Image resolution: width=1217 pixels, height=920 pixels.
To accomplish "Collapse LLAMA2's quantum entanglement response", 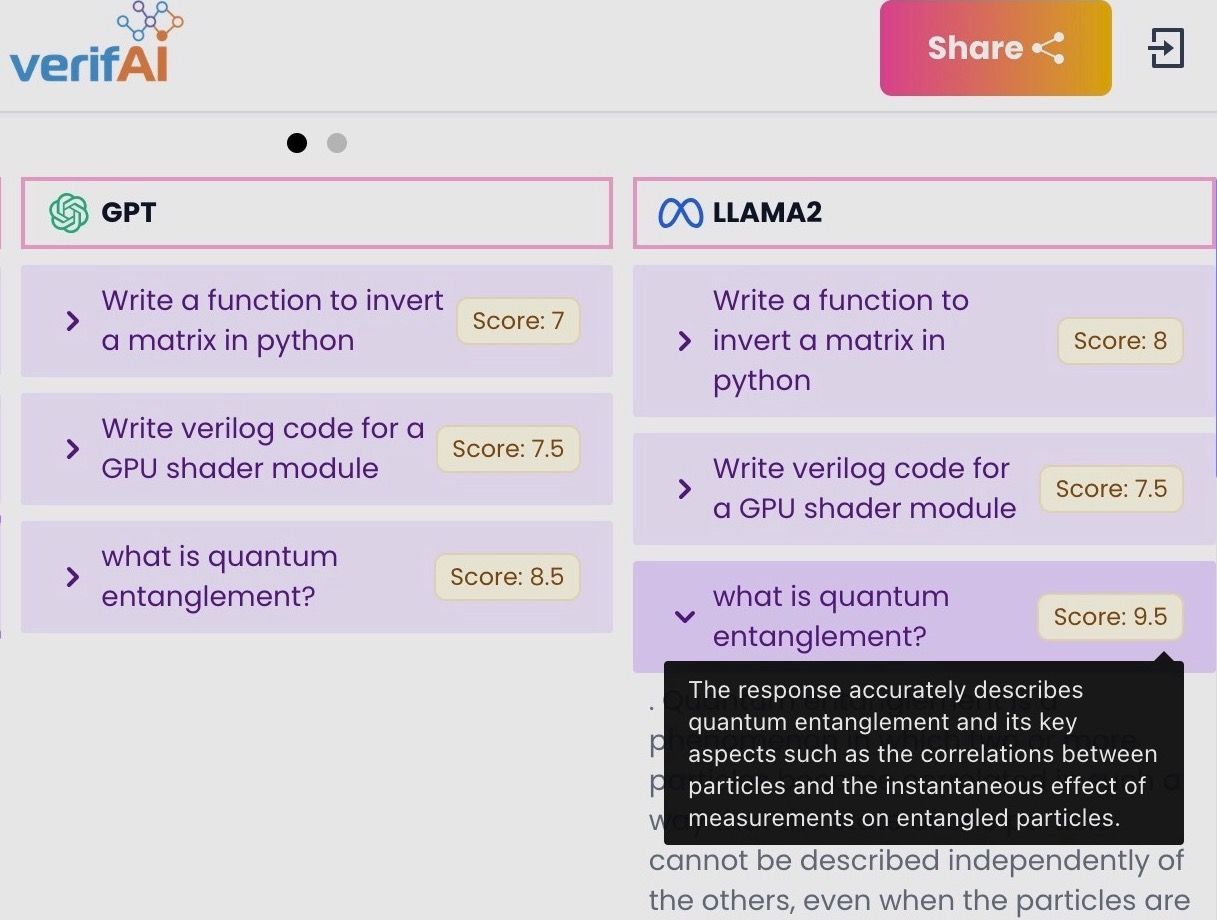I will point(685,617).
